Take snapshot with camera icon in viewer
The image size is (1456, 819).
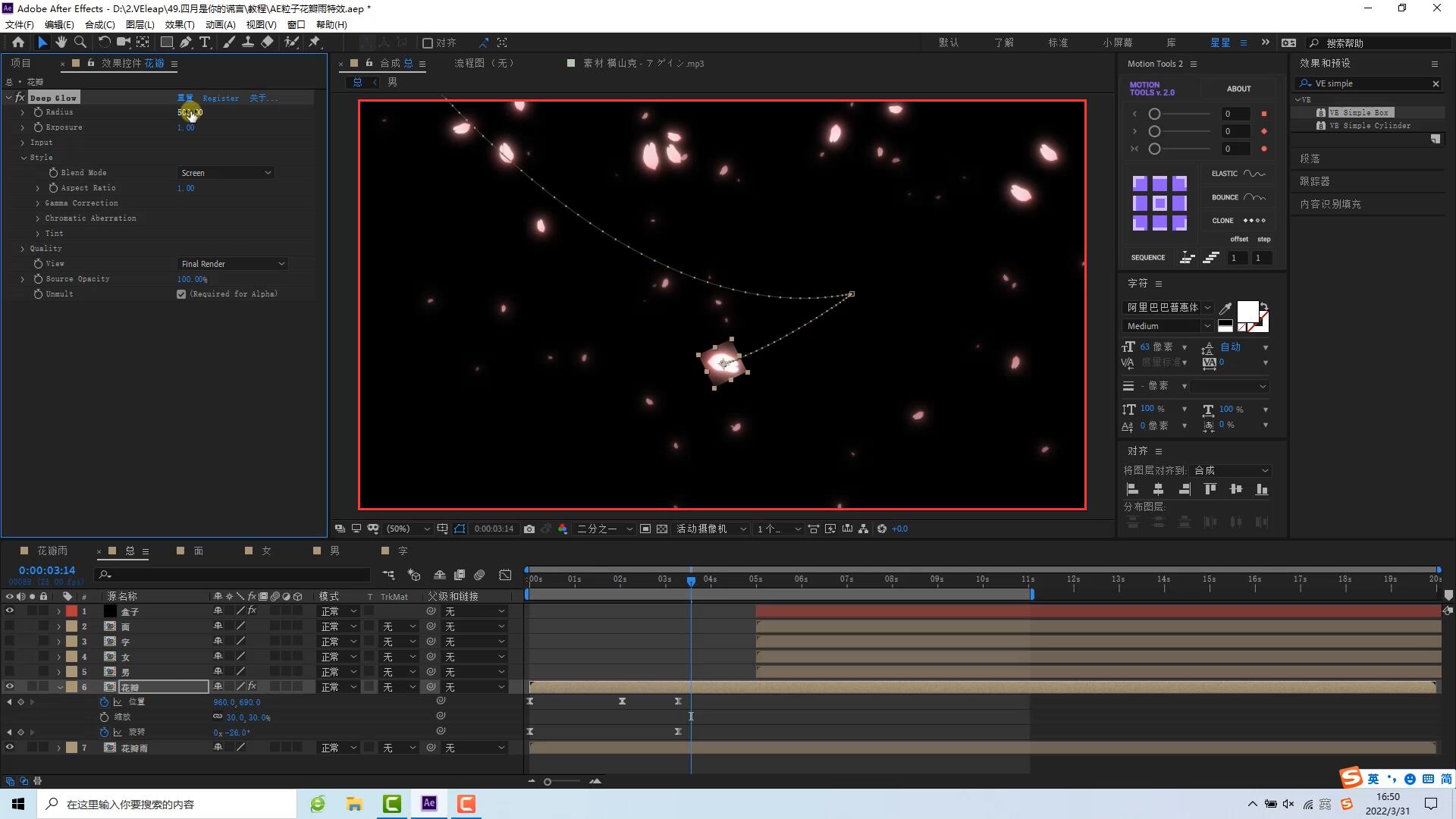(529, 529)
